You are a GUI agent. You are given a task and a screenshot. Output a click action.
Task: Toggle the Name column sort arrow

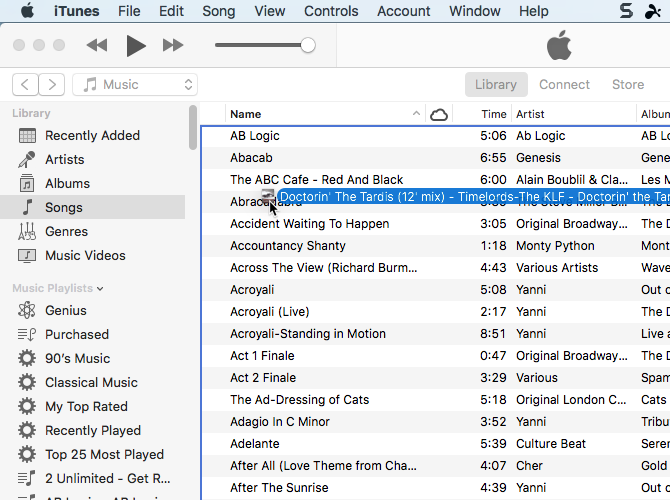point(416,114)
